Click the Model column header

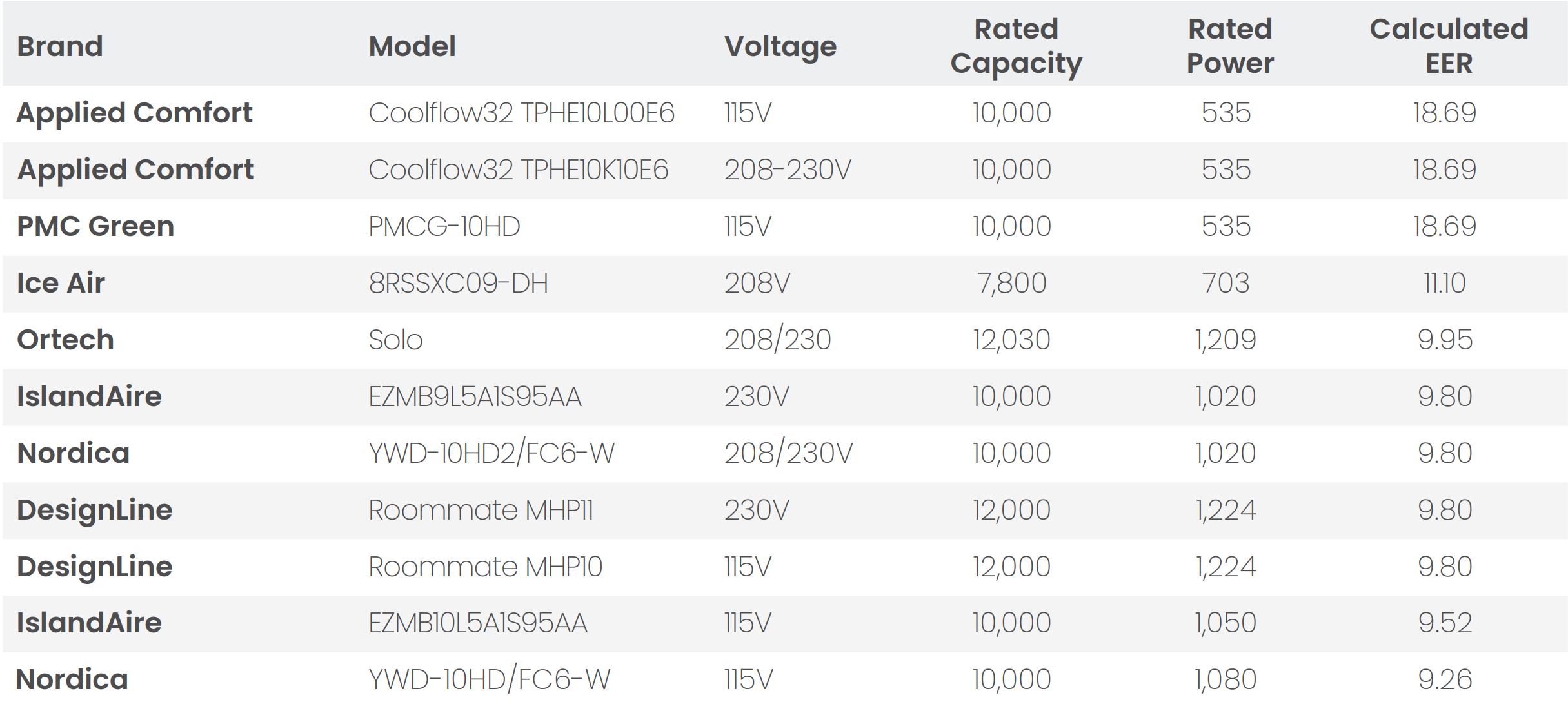click(x=412, y=46)
